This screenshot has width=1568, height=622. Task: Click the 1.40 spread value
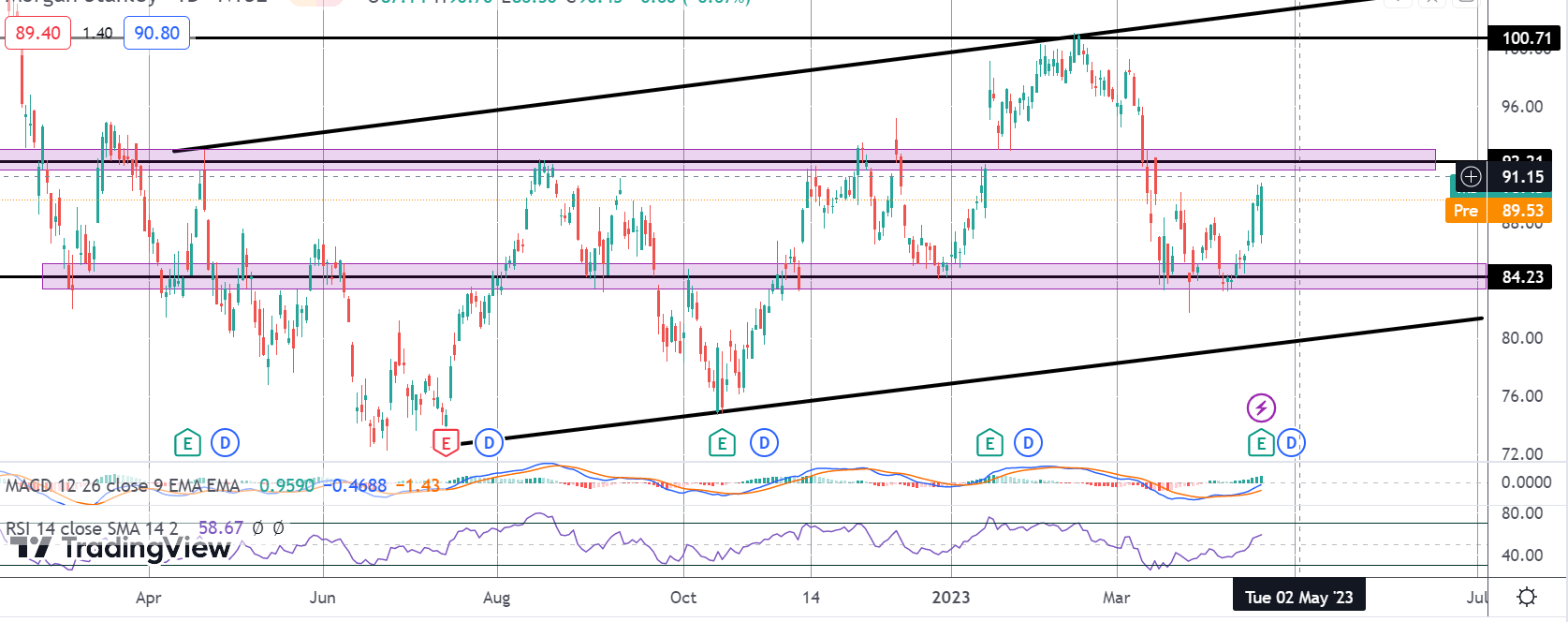pos(97,34)
